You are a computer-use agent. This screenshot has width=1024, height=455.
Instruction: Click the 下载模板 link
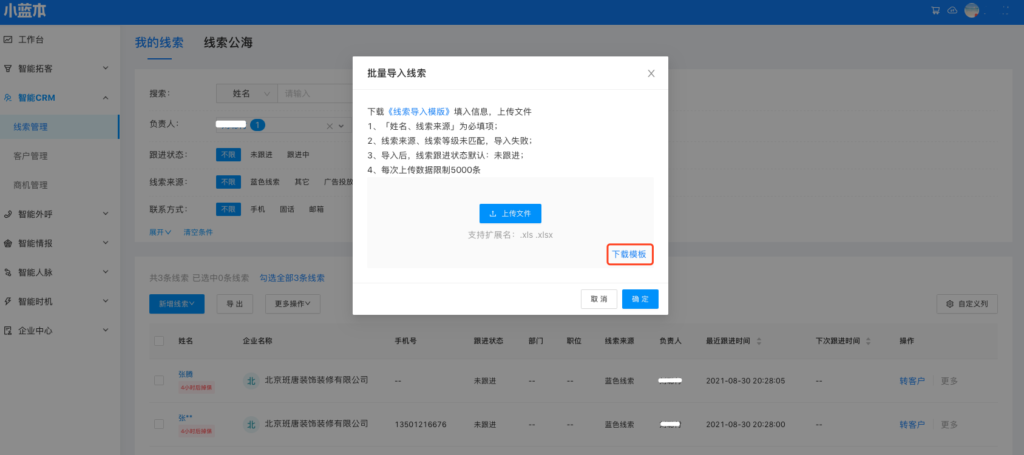point(630,255)
